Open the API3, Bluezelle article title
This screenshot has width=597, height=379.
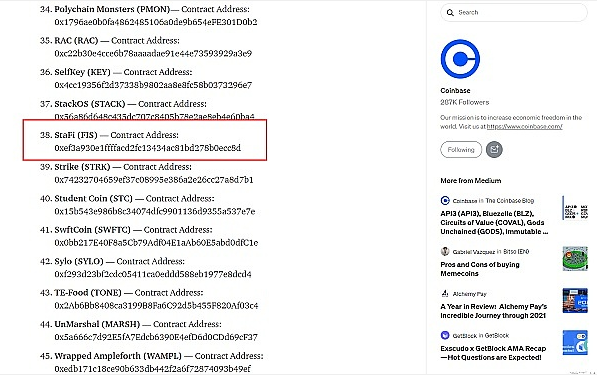pyautogui.click(x=494, y=222)
